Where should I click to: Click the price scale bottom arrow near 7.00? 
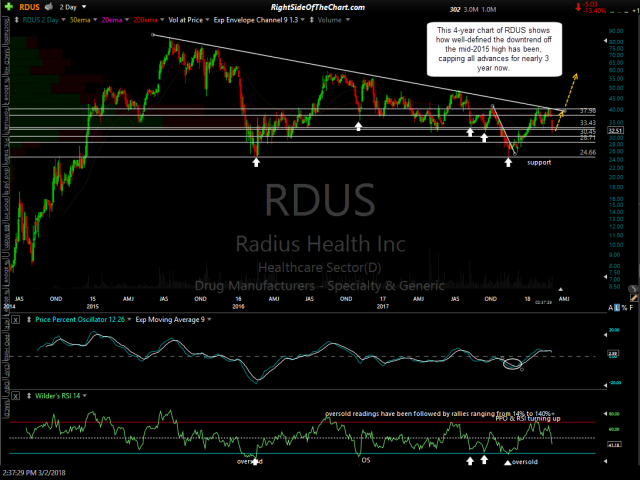(606, 277)
